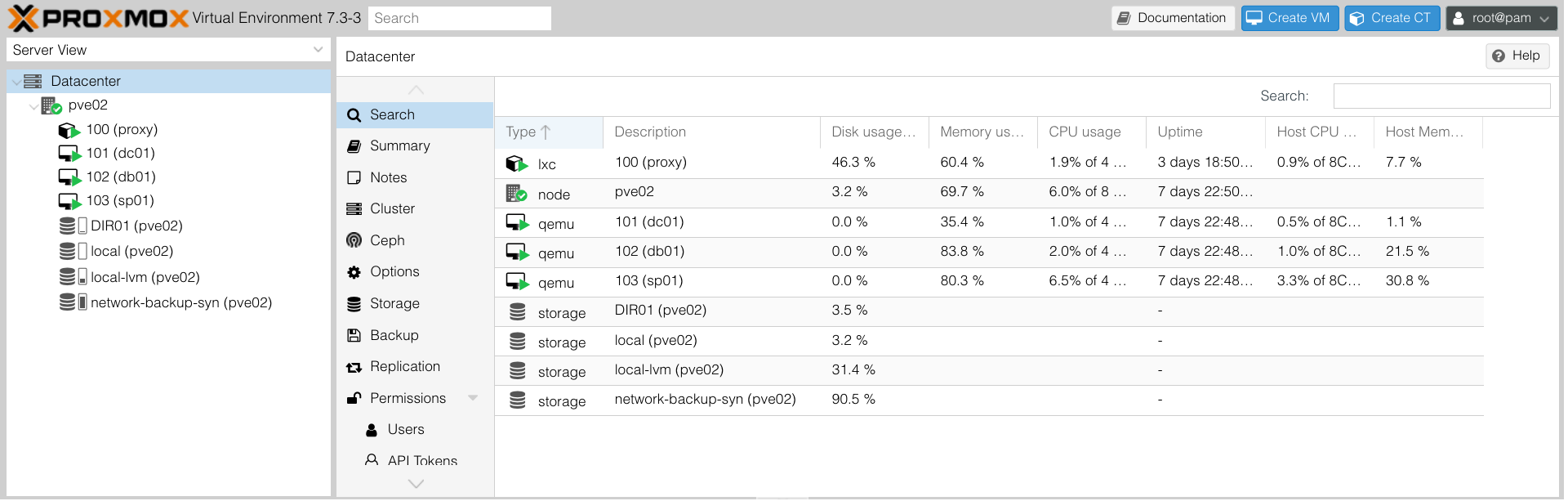Click the Replication arrows icon

(354, 367)
